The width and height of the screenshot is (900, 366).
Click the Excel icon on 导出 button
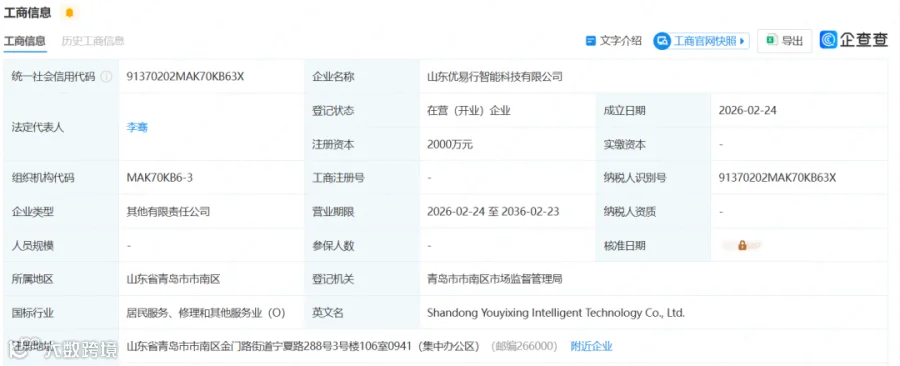771,41
